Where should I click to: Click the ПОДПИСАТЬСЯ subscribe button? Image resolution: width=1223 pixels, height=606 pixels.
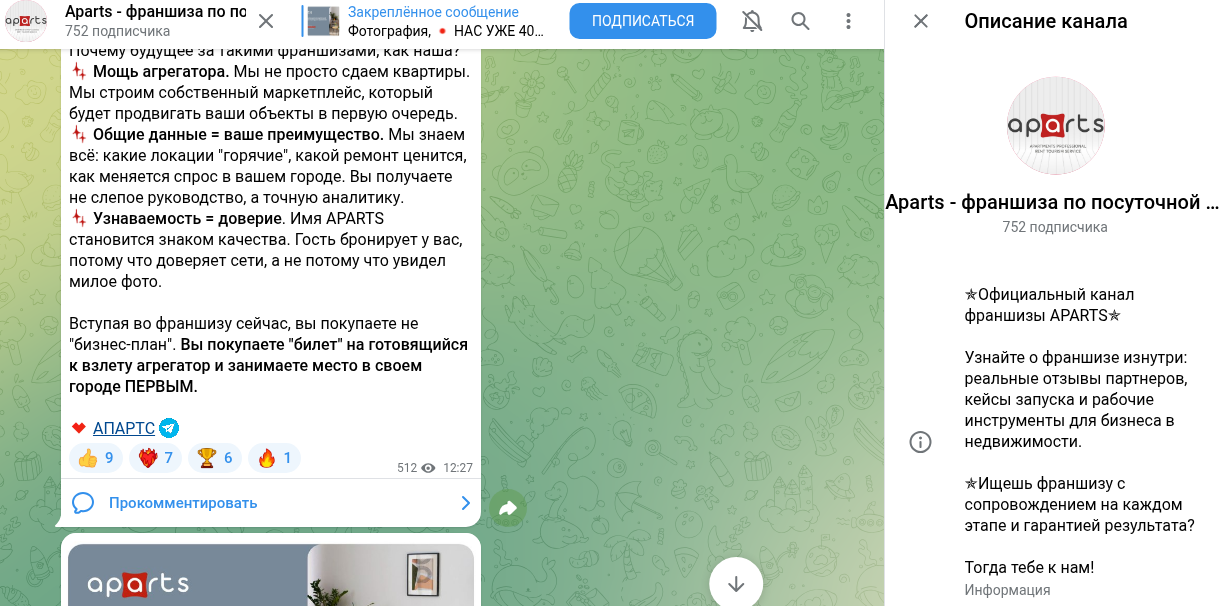[x=643, y=21]
